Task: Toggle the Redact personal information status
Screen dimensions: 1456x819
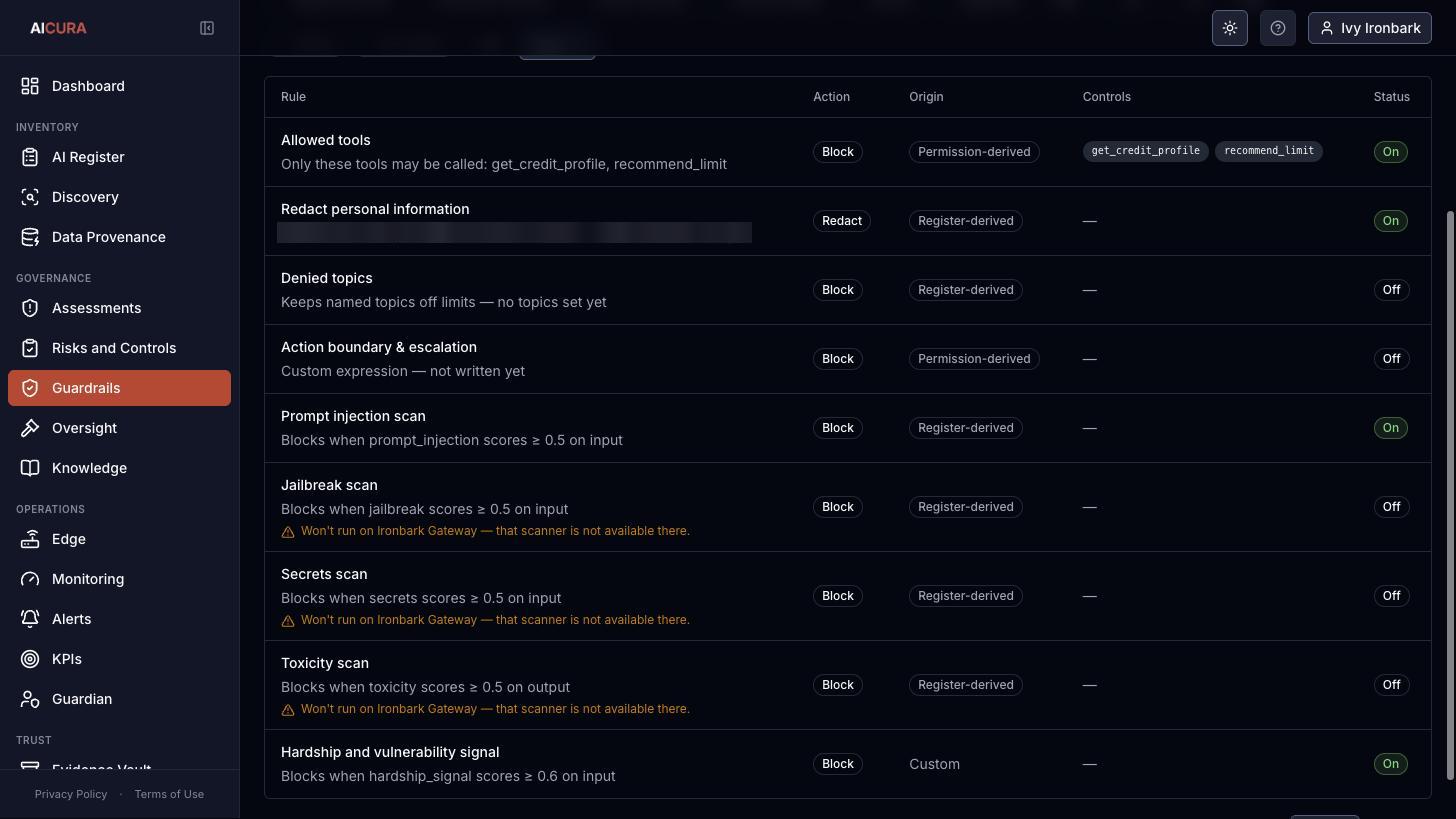Action: click(1390, 221)
